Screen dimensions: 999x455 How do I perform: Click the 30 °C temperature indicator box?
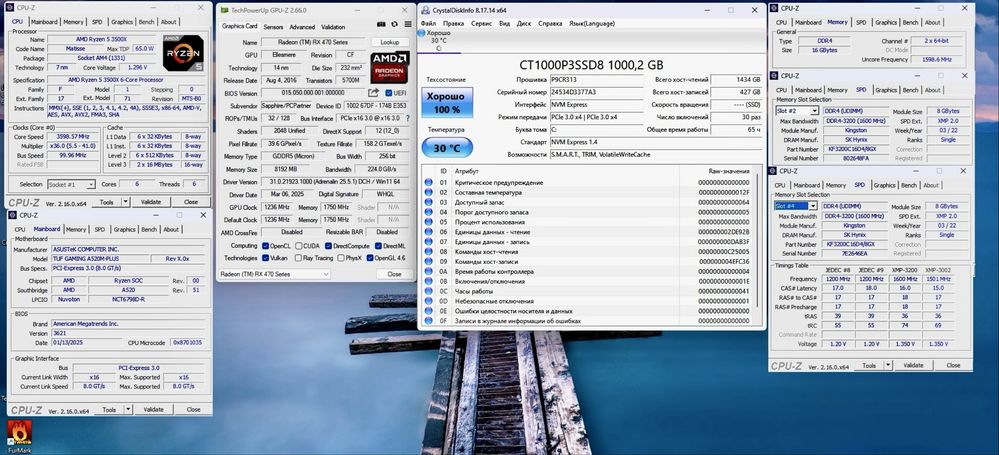[x=447, y=148]
